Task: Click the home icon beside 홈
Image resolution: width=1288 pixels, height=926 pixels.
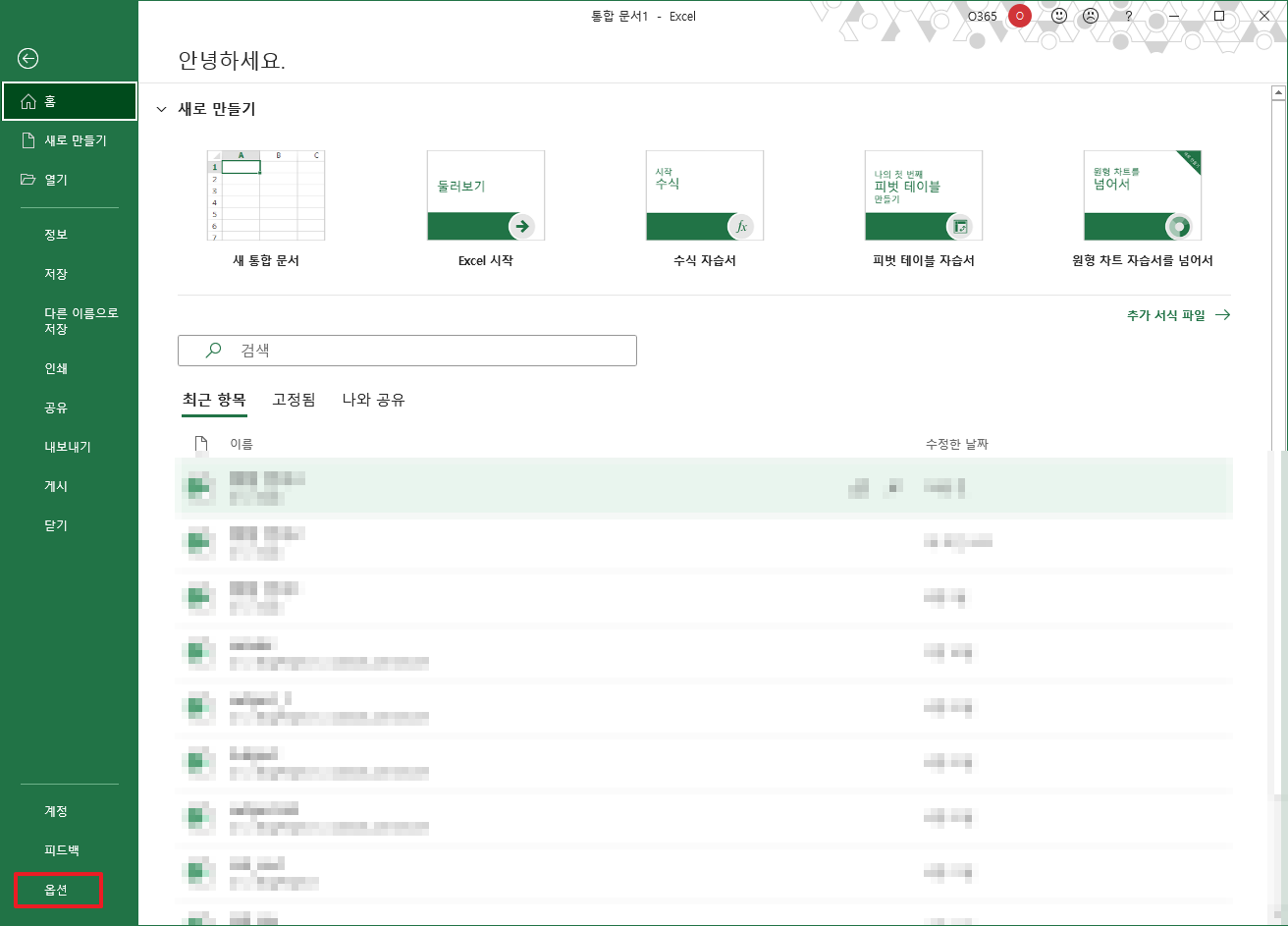Action: [x=28, y=101]
